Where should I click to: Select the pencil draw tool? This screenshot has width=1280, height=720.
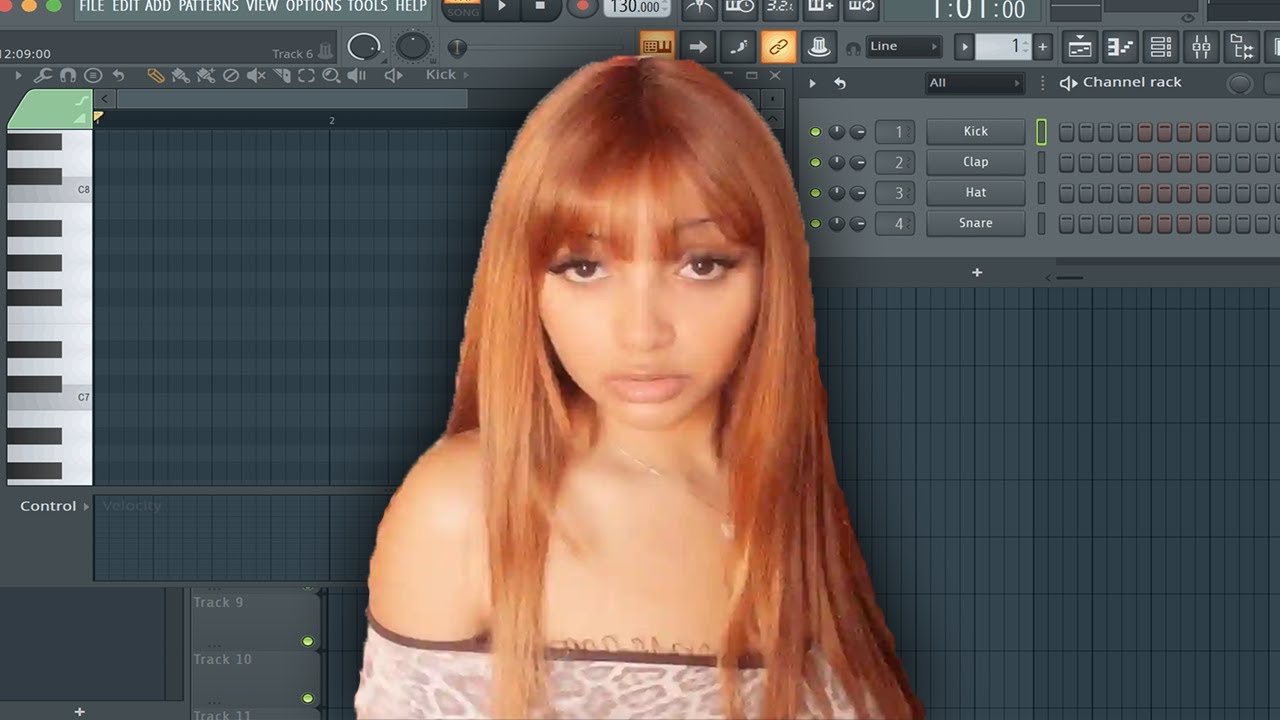point(155,75)
